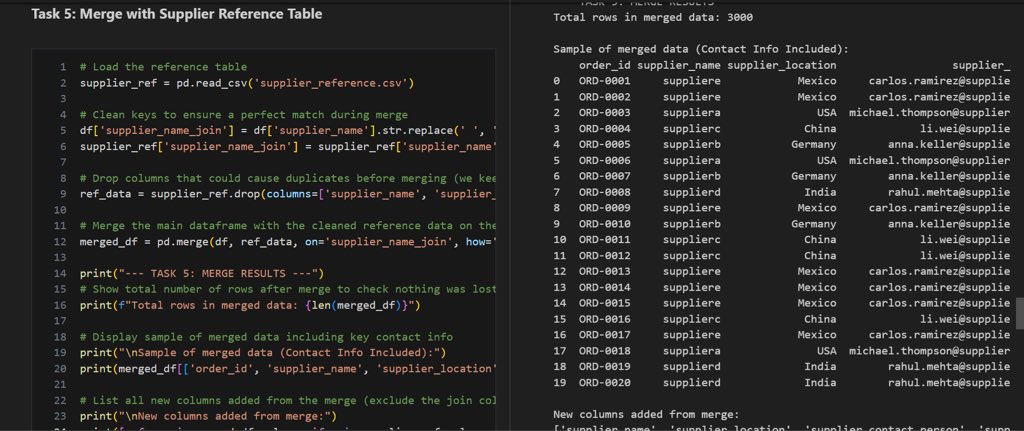Click 'India' in the ORD-0008 row
Screen dimensions: 1024x431
[820, 192]
